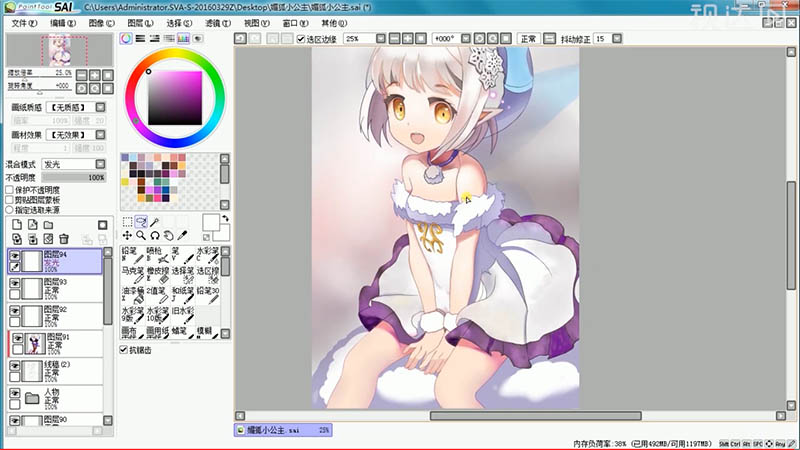This screenshot has height=450, width=800.
Task: Open 文件 File menu
Action: click(x=24, y=23)
